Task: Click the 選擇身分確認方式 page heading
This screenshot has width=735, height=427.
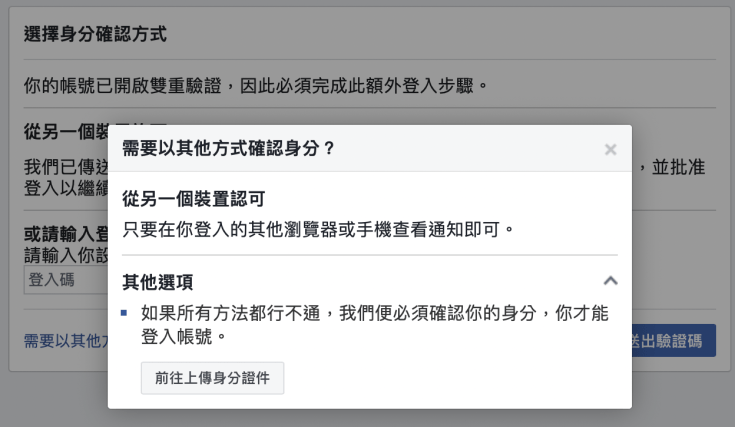Action: (95, 34)
